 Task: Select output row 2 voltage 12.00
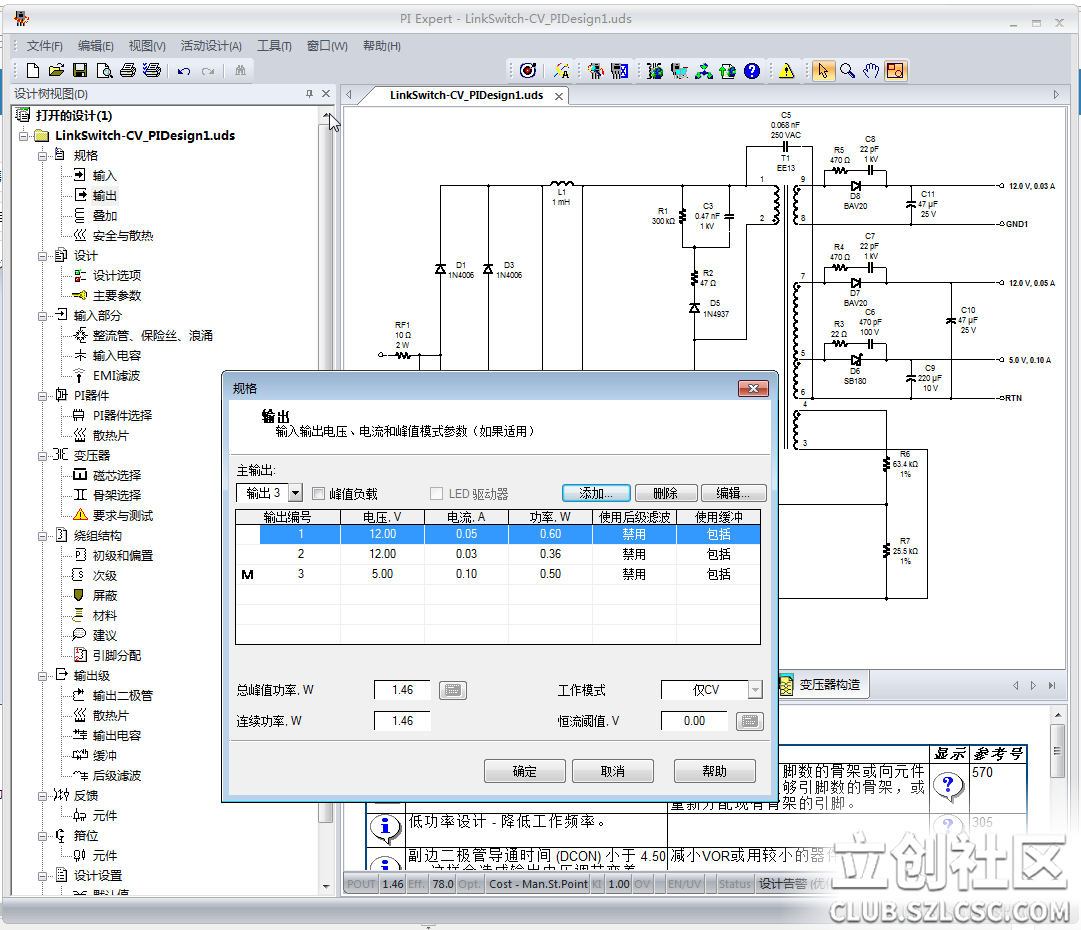click(x=383, y=554)
